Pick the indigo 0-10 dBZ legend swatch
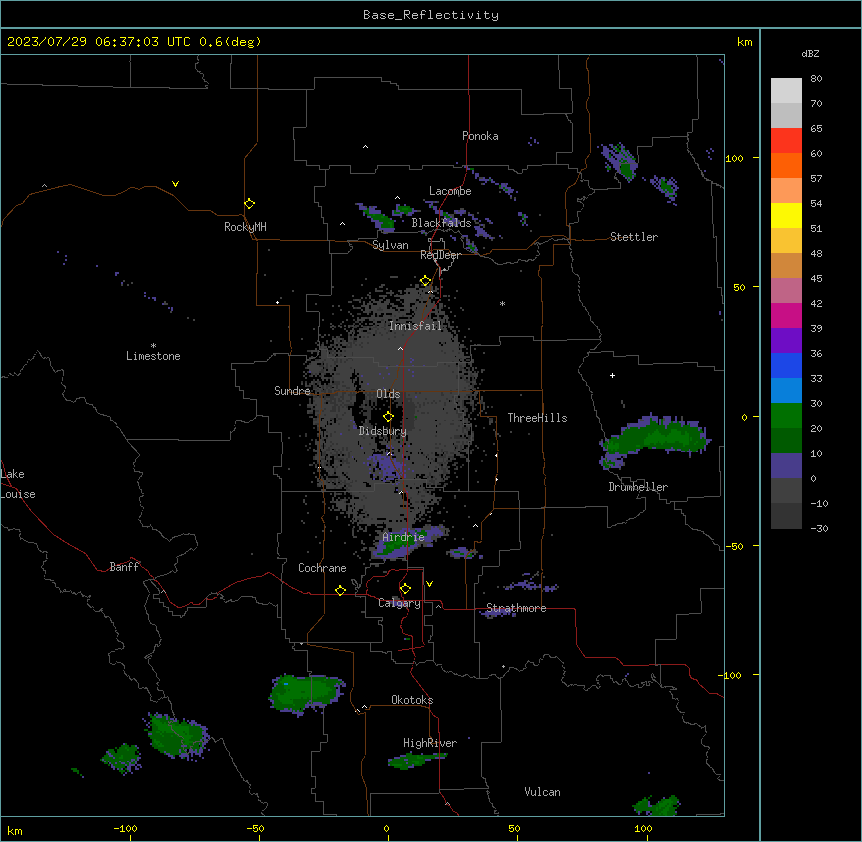The height and width of the screenshot is (842, 862). coord(786,466)
